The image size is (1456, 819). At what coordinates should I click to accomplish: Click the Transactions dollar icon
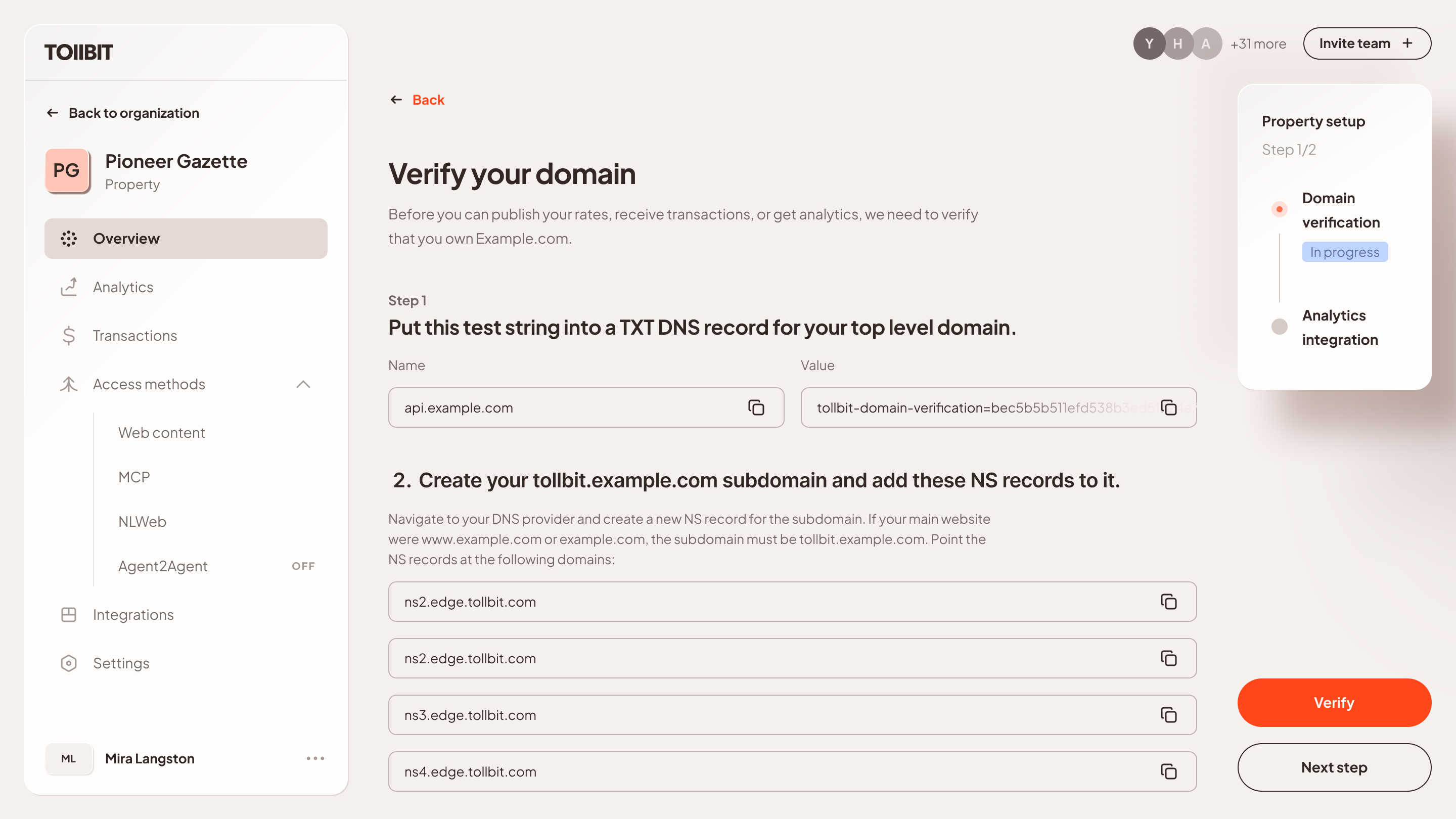coord(68,335)
